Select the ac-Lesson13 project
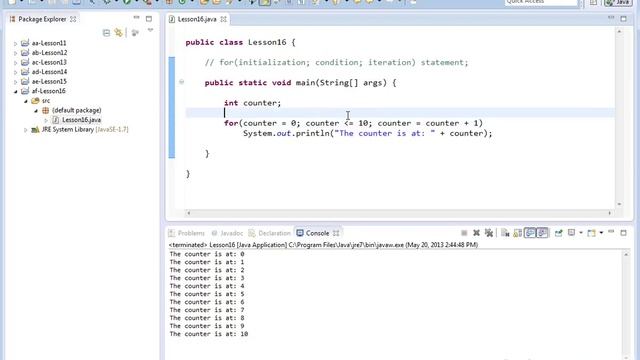This screenshot has height=360, width=640. tap(49, 62)
